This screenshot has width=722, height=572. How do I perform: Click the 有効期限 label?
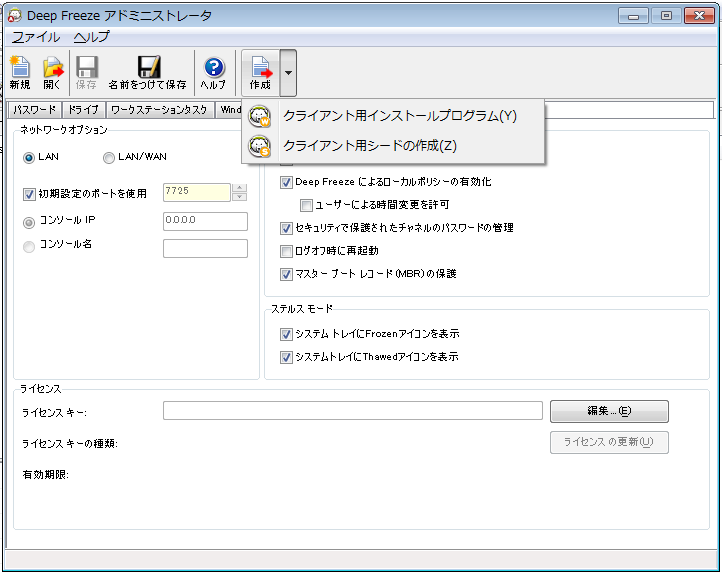[46, 475]
